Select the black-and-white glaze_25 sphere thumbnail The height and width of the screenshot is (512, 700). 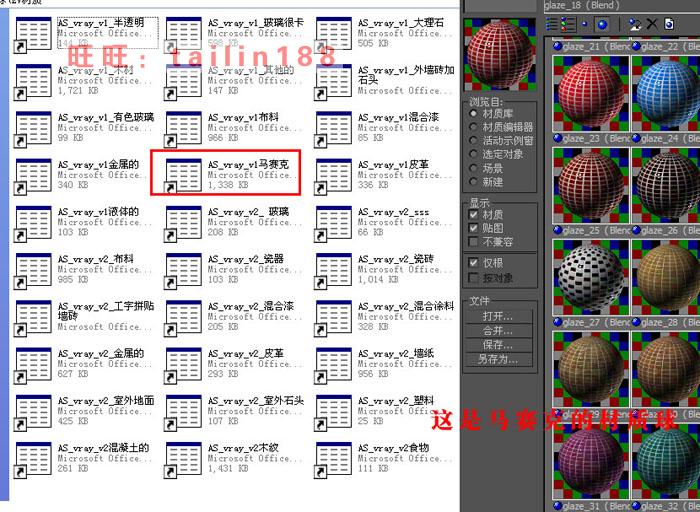coord(591,277)
